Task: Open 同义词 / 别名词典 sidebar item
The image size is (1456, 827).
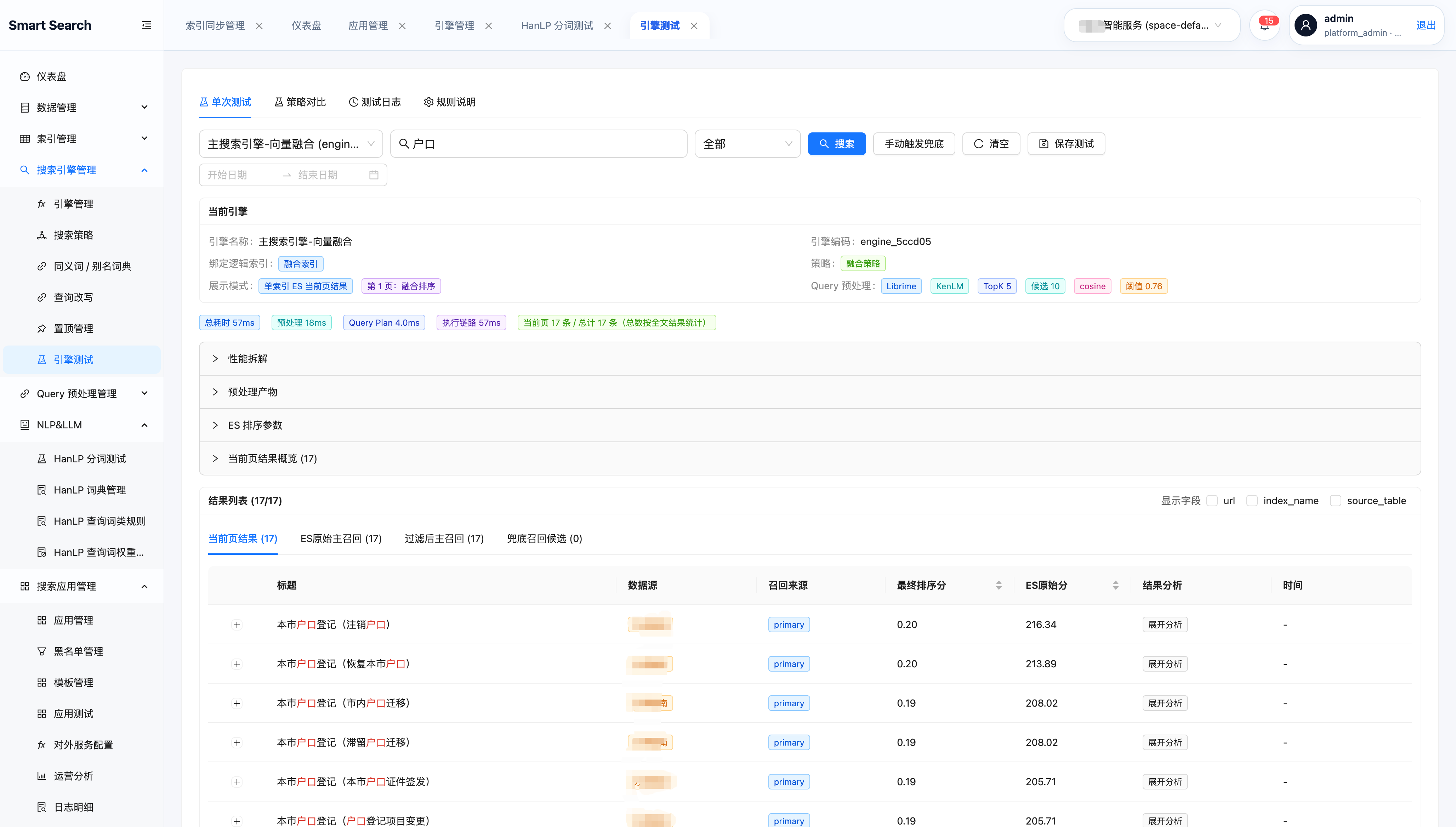Action: (82, 266)
